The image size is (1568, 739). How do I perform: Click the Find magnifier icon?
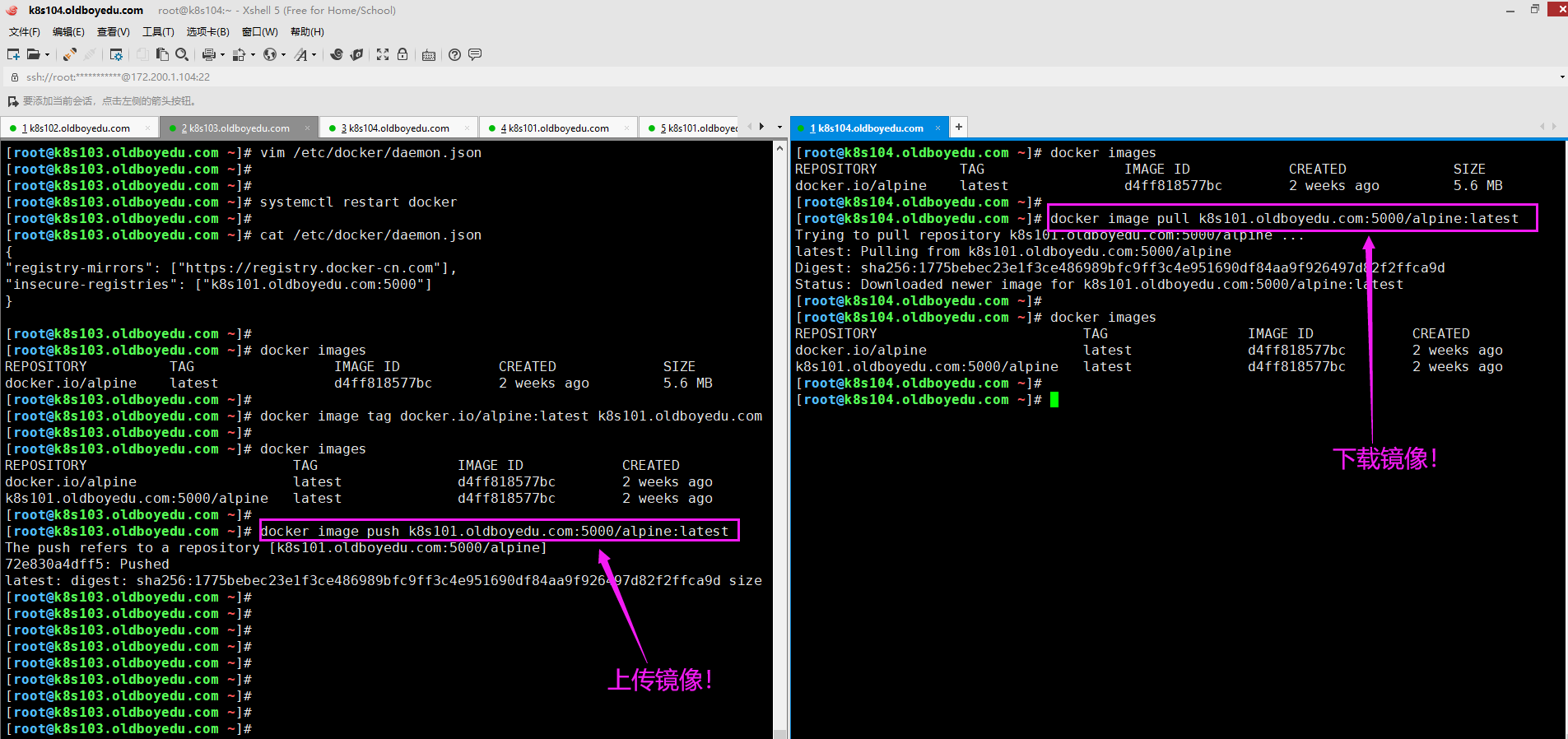tap(182, 54)
